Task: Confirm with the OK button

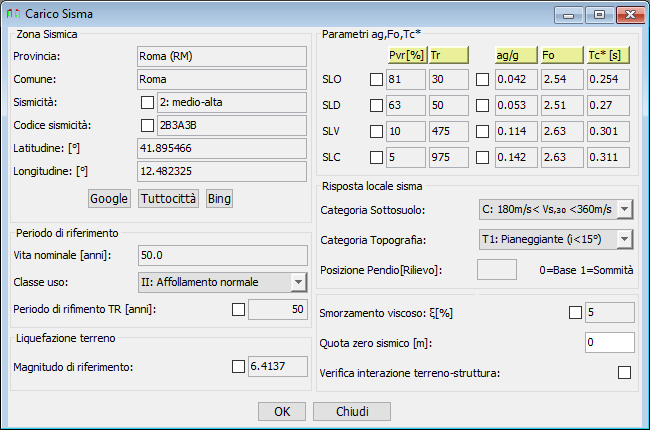Action: 282,411
